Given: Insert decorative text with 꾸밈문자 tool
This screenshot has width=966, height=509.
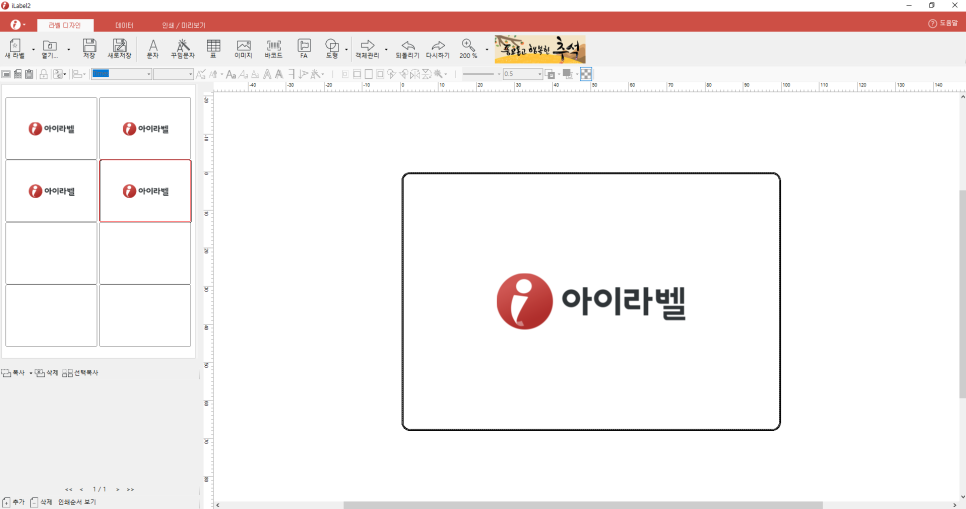Looking at the screenshot, I should click(183, 48).
